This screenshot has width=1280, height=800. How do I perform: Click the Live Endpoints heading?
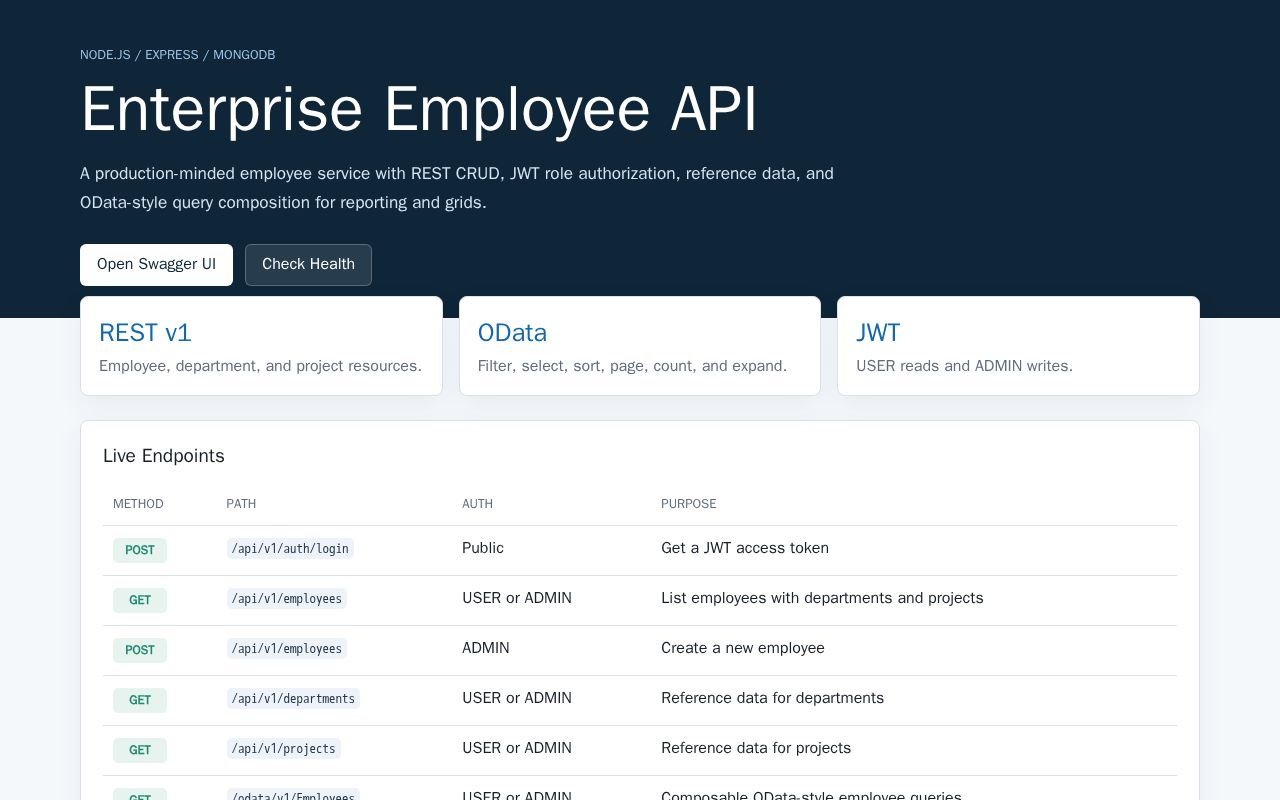point(164,456)
